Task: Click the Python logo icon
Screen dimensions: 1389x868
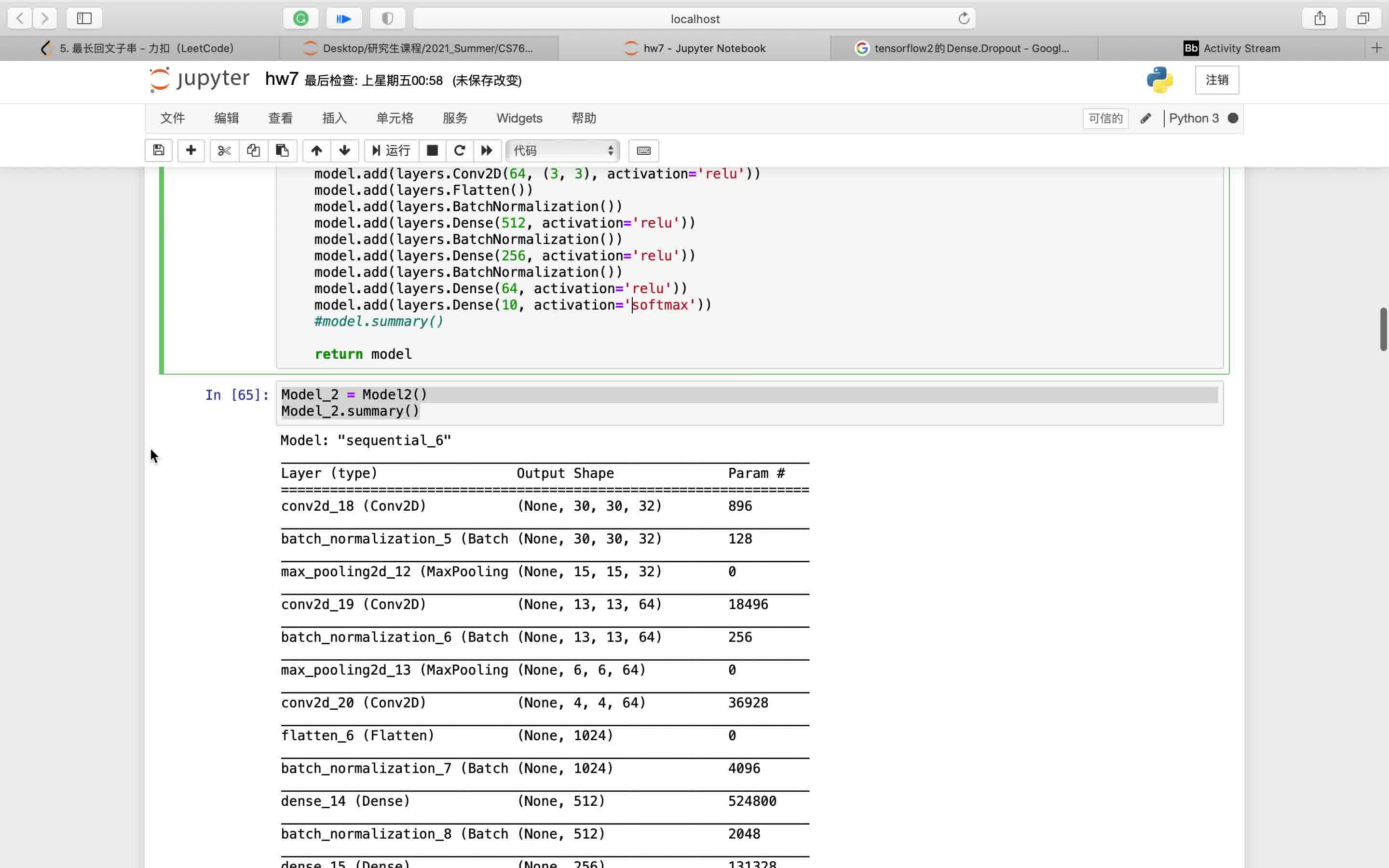Action: (1160, 80)
